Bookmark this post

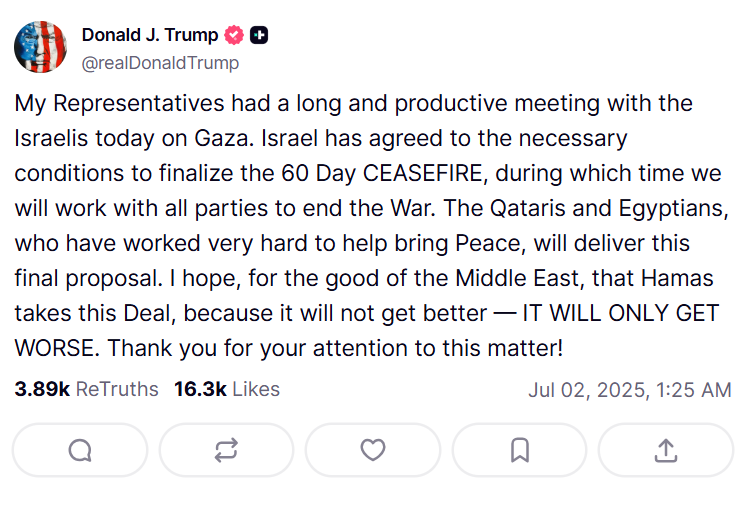click(x=519, y=451)
